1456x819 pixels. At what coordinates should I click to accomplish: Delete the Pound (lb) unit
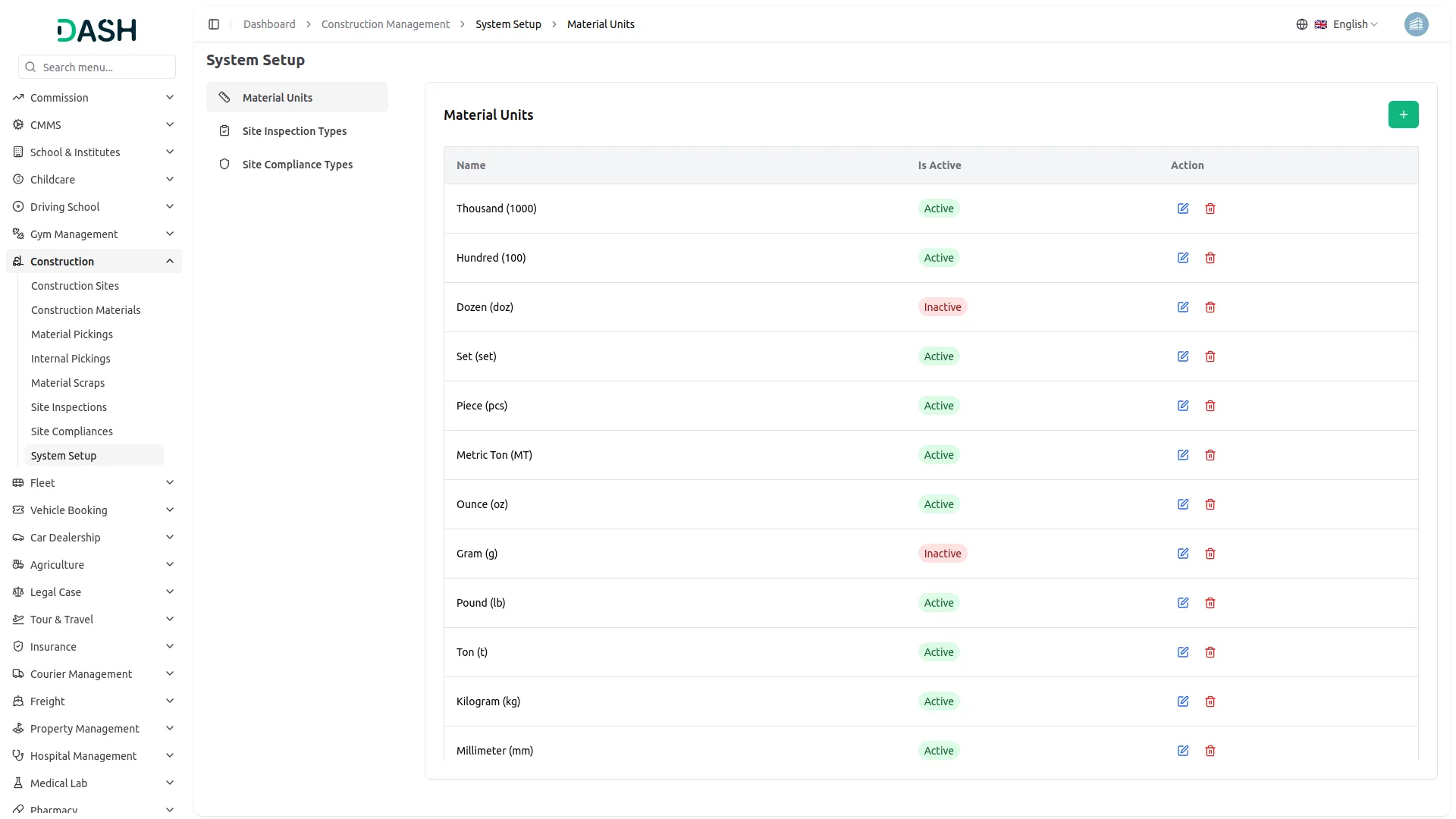1210,603
